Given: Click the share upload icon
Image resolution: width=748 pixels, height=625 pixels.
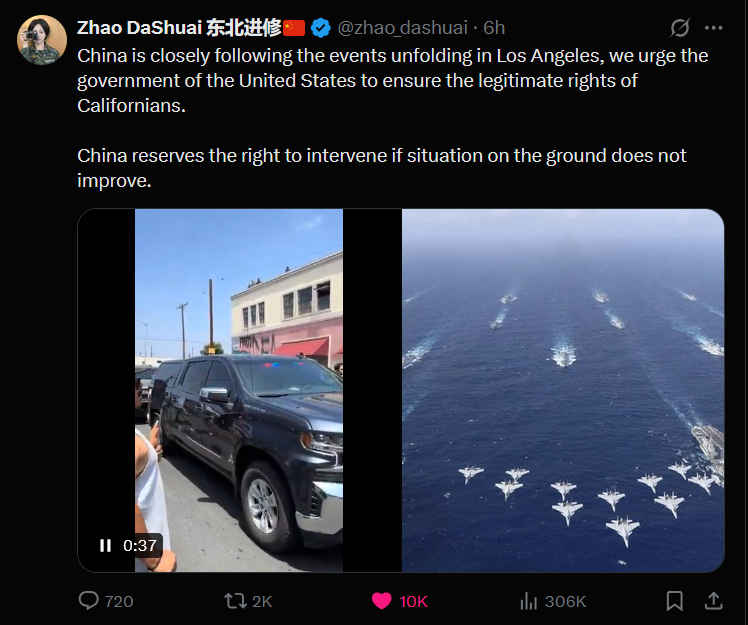Looking at the screenshot, I should point(714,600).
